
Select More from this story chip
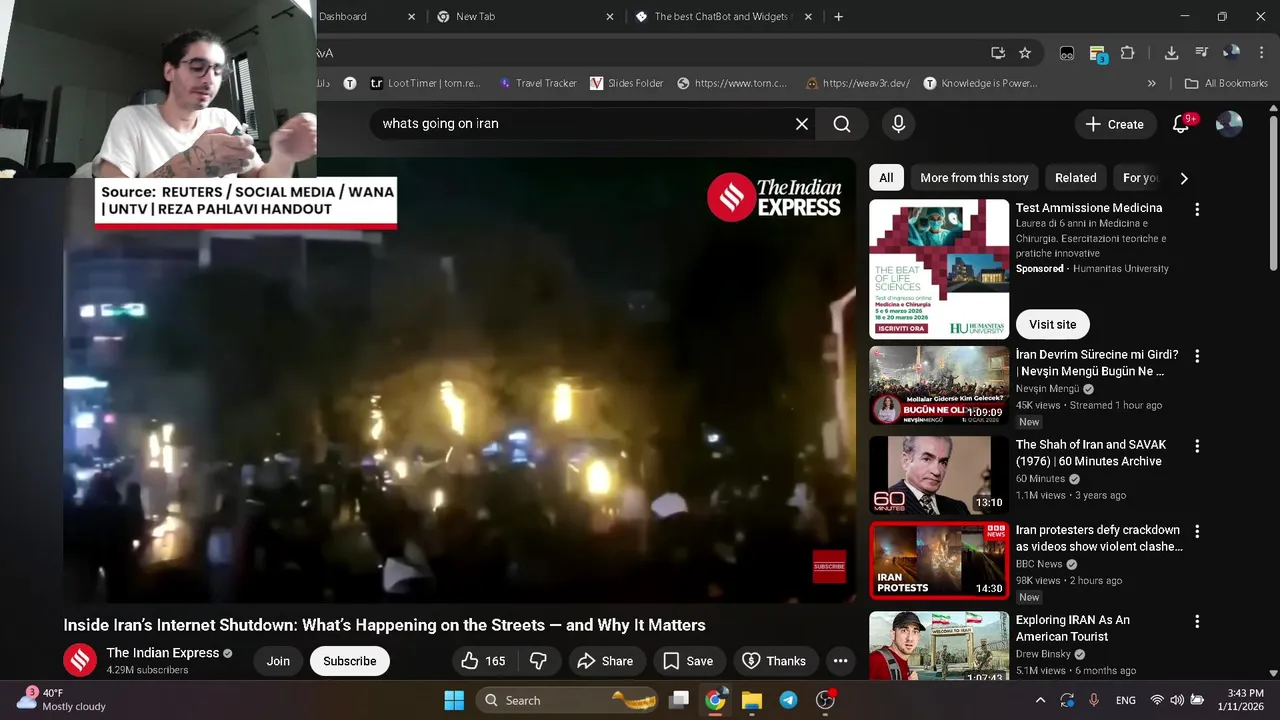974,178
